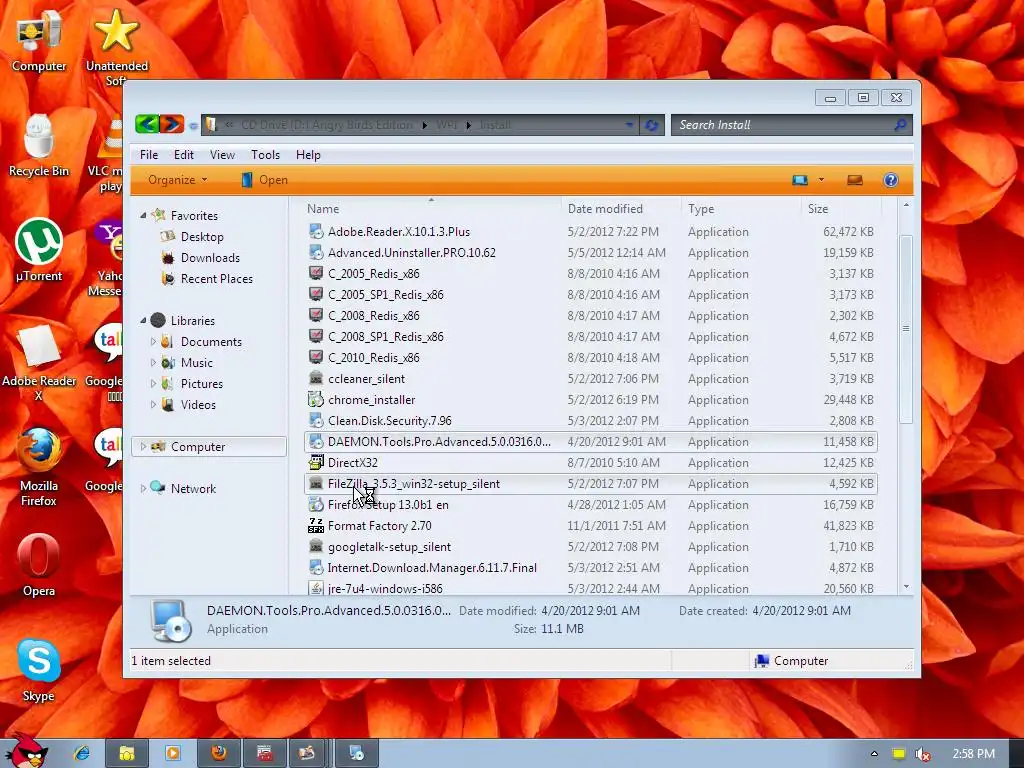Toggle the preview pane icon
The image size is (1024, 768).
pyautogui.click(x=855, y=180)
